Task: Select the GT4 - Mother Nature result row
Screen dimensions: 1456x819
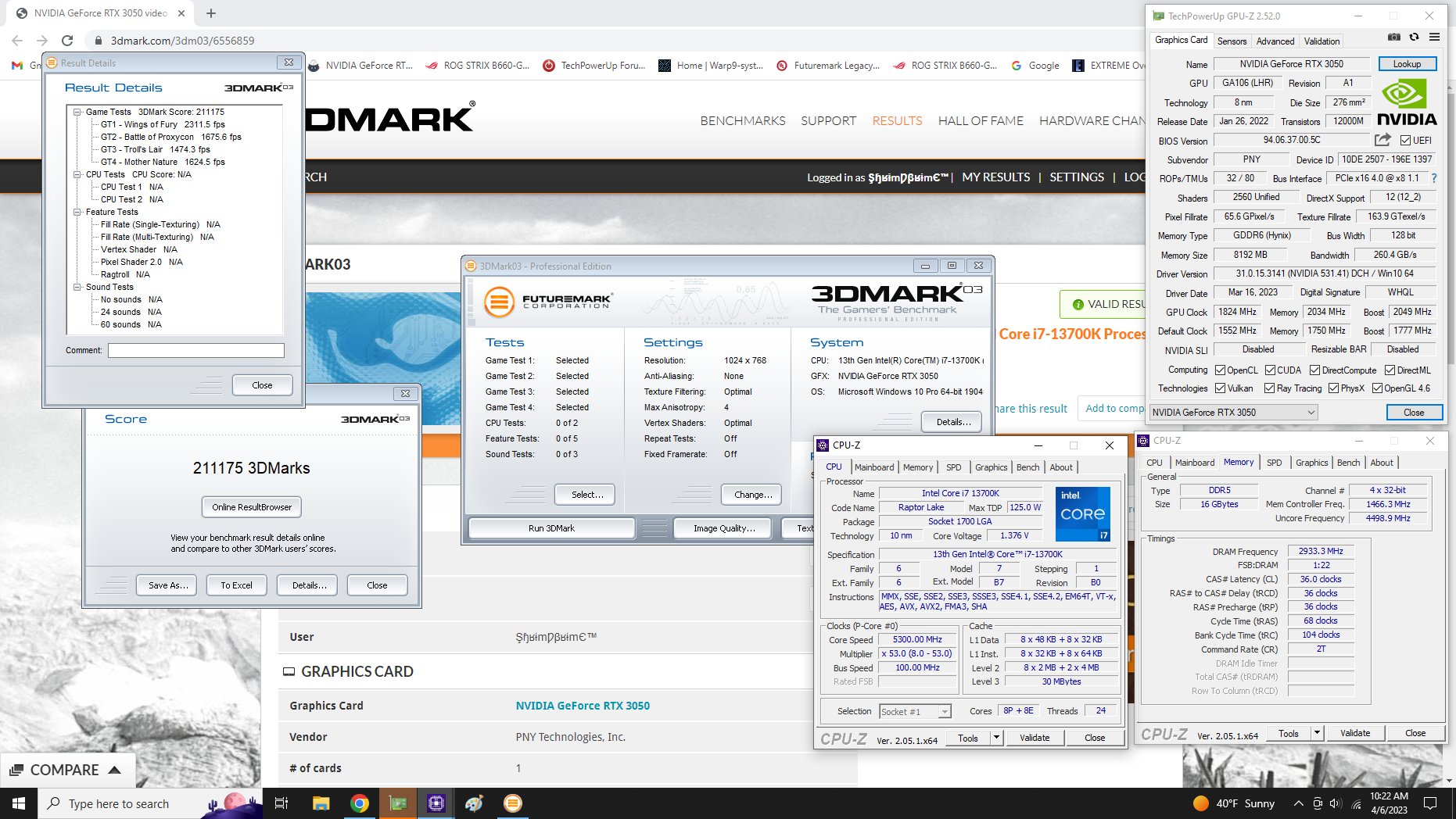Action: [163, 162]
